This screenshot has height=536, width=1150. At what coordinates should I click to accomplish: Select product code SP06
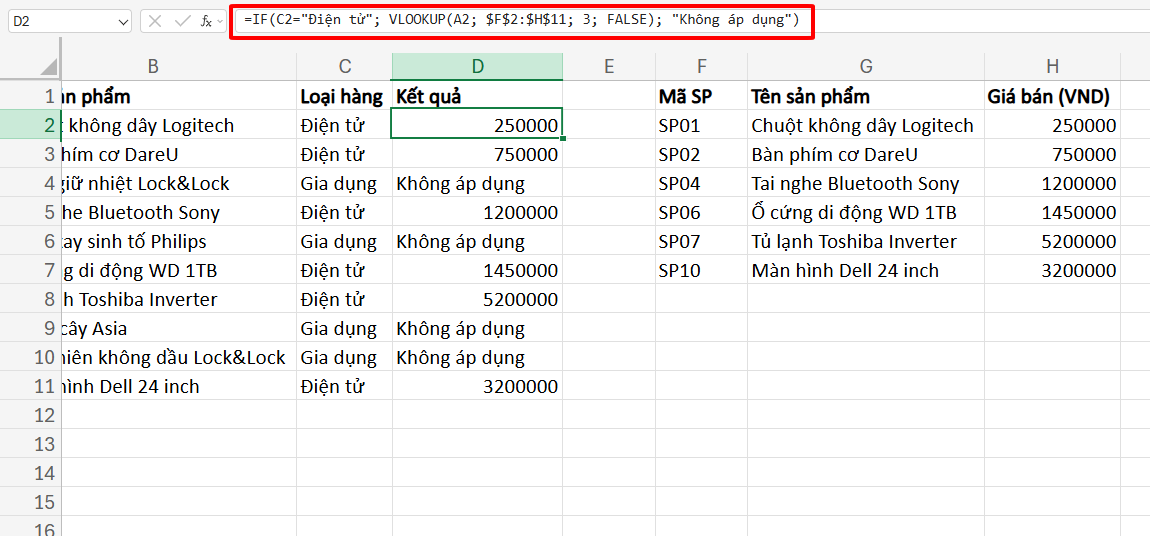point(701,213)
